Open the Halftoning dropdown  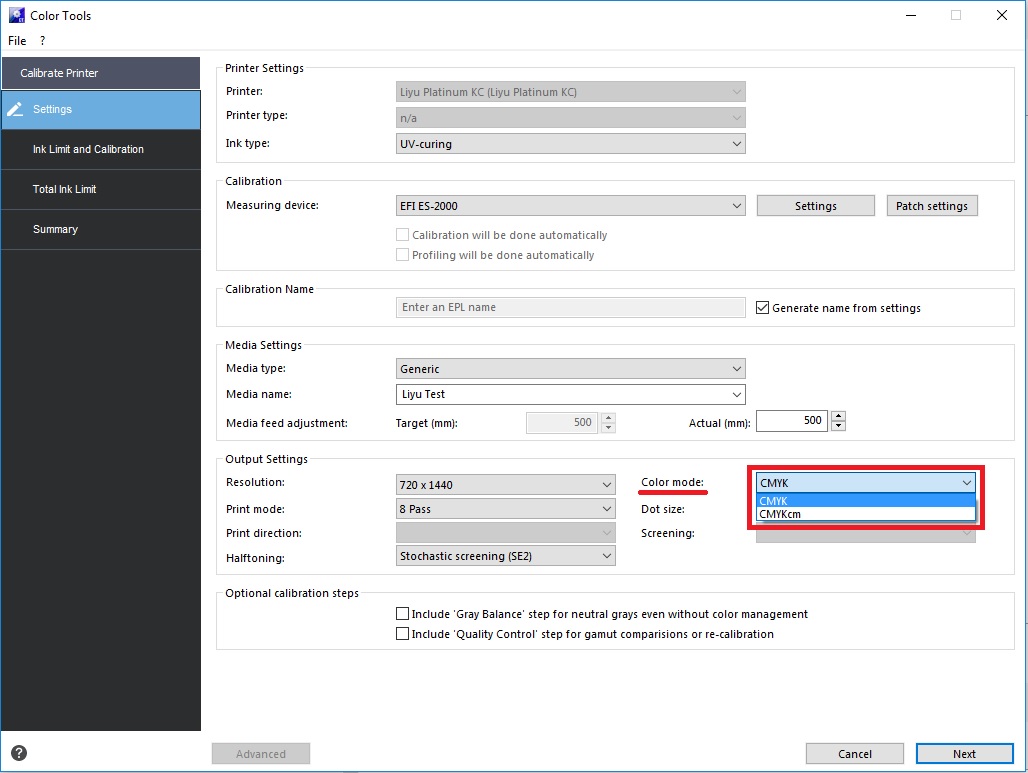click(506, 556)
